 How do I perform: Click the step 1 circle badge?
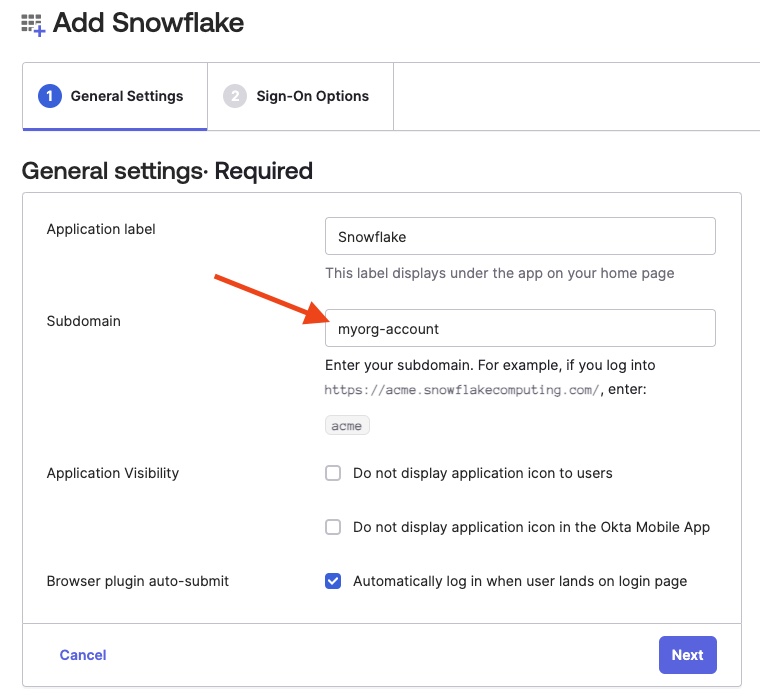pos(50,96)
